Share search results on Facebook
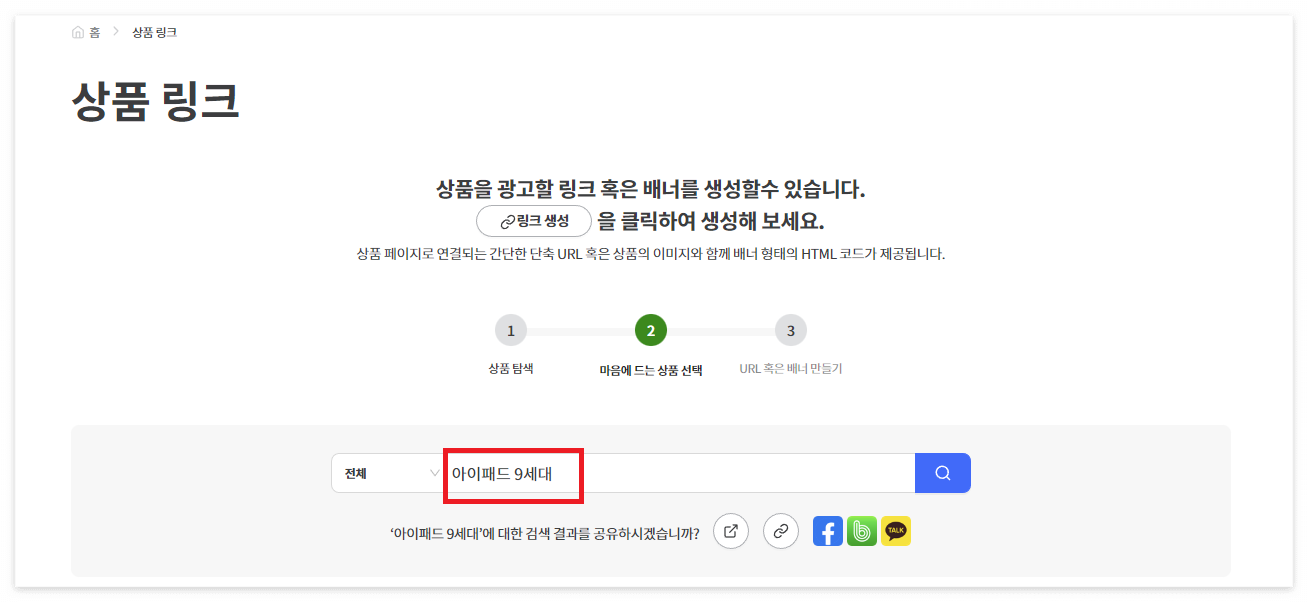This screenshot has height=602, width=1308. (x=828, y=531)
